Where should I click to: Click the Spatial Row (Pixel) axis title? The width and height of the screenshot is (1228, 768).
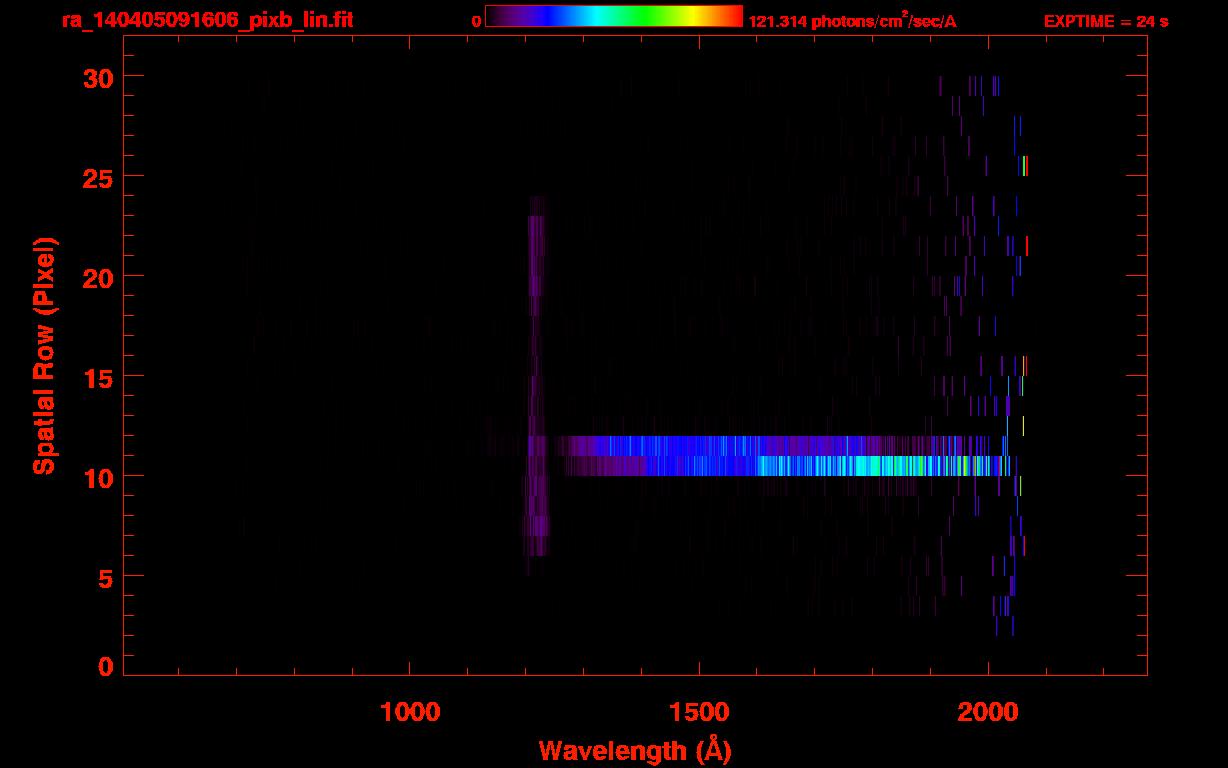point(45,355)
